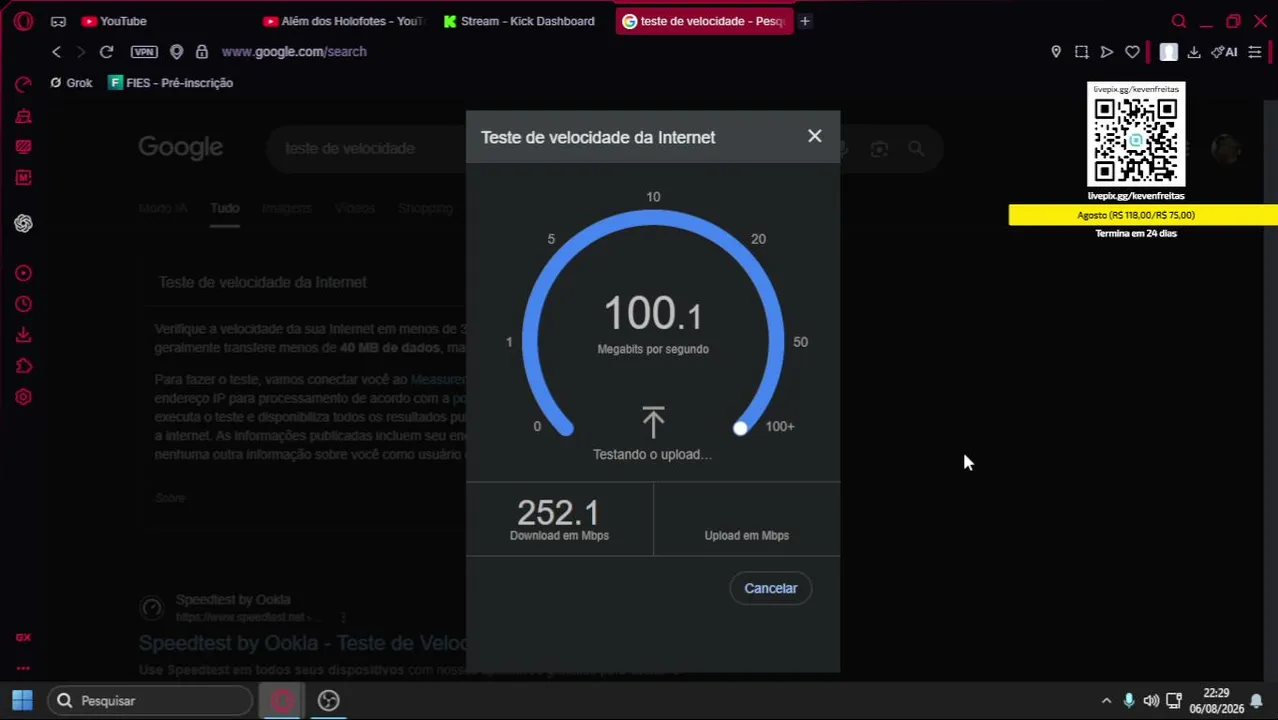Click the location pin beside VPN badge
1278x720 pixels.
click(x=176, y=52)
